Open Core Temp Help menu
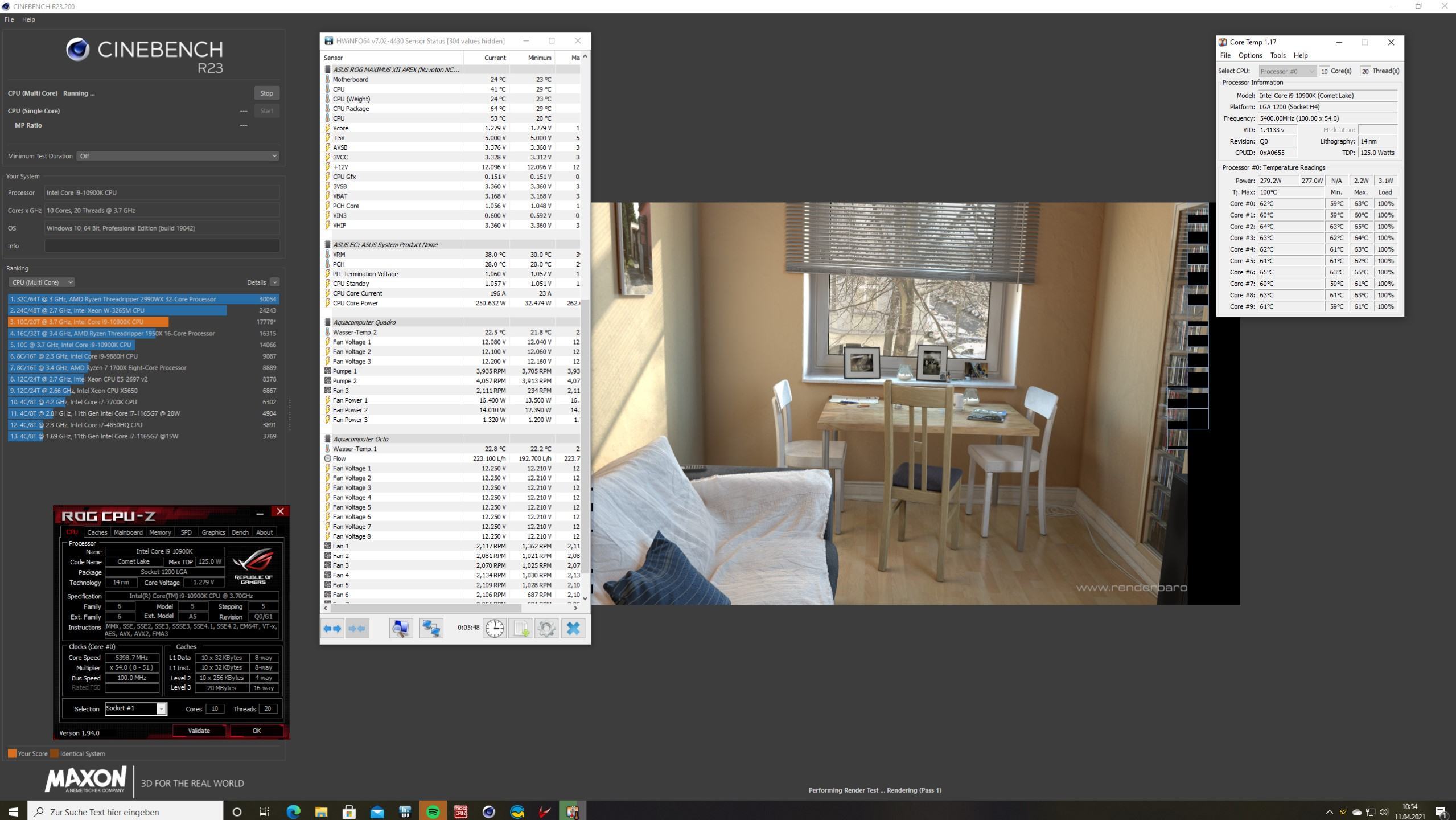 (x=1301, y=55)
